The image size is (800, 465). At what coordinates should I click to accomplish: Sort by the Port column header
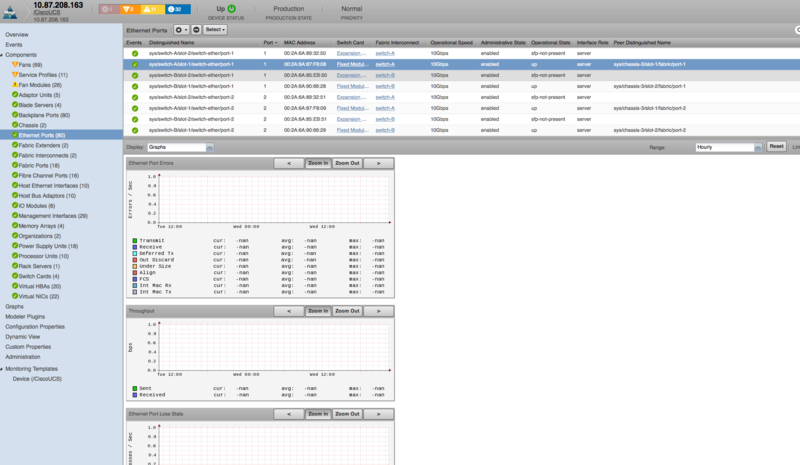270,43
